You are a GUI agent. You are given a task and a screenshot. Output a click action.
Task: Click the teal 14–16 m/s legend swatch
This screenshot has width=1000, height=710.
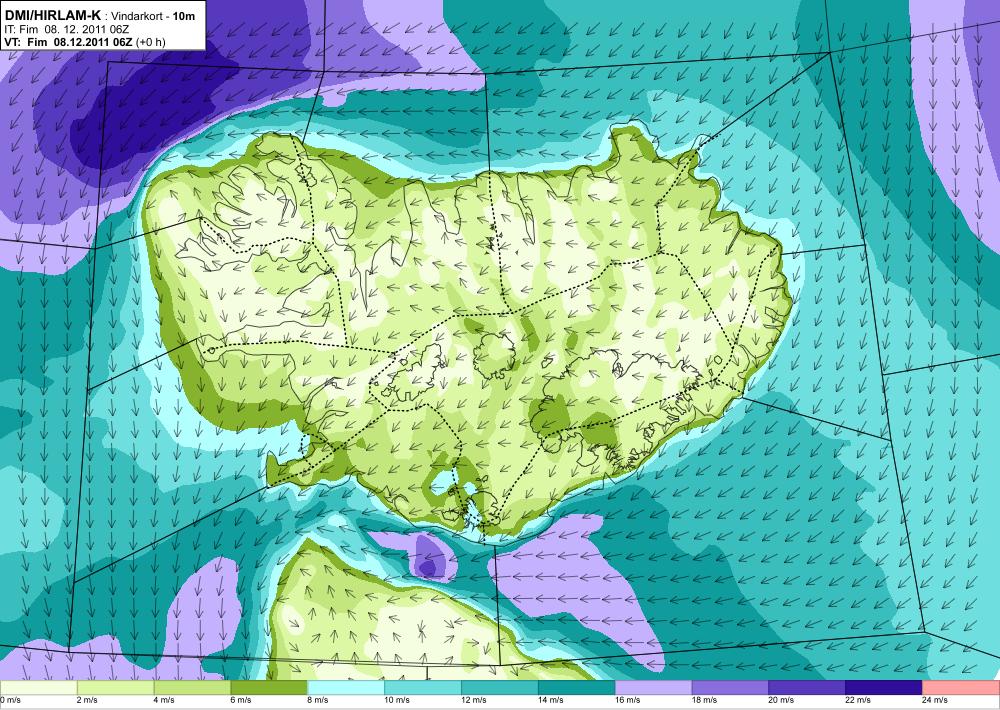[577, 688]
